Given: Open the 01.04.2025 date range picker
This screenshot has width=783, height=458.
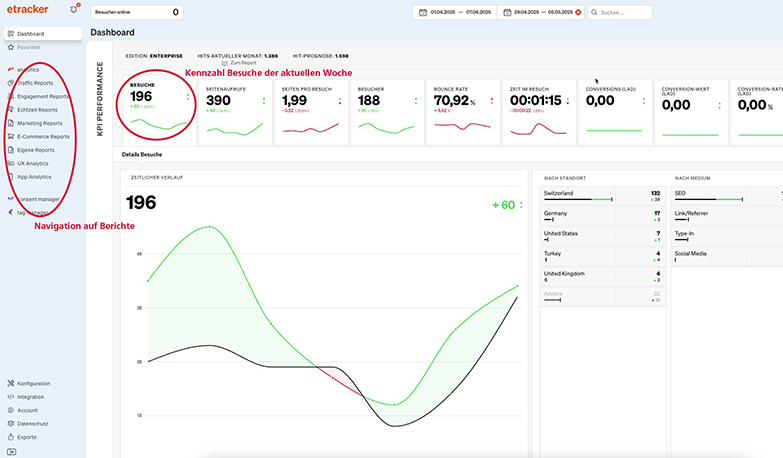Looking at the screenshot, I should click(x=455, y=12).
